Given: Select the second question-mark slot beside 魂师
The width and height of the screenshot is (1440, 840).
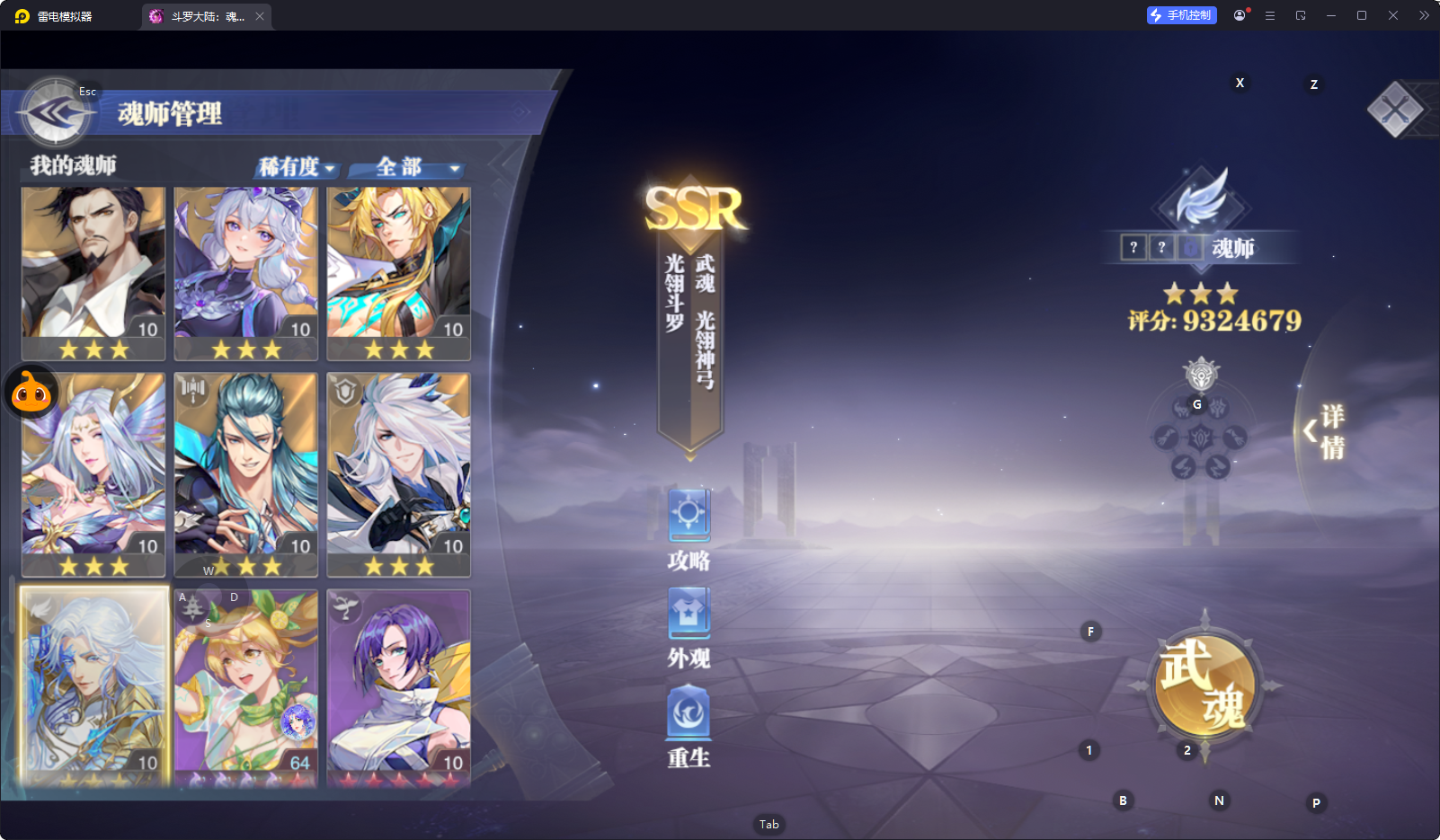Looking at the screenshot, I should click(1161, 247).
